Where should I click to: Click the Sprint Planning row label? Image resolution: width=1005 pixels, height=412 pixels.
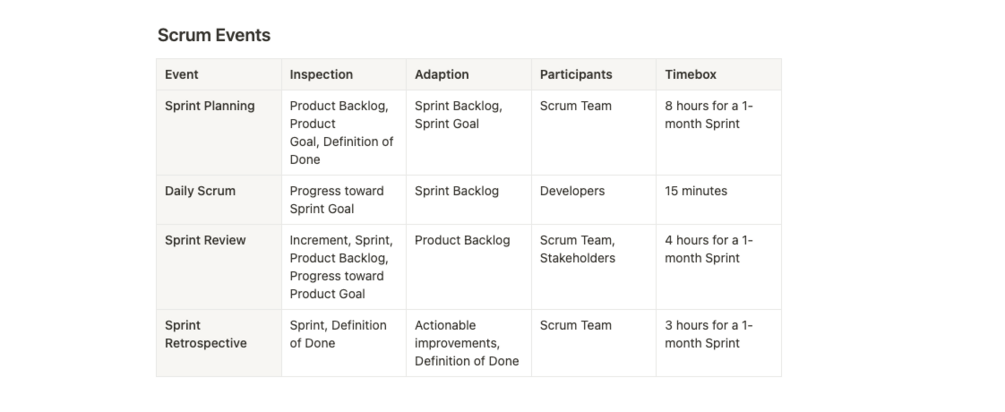pyautogui.click(x=210, y=106)
